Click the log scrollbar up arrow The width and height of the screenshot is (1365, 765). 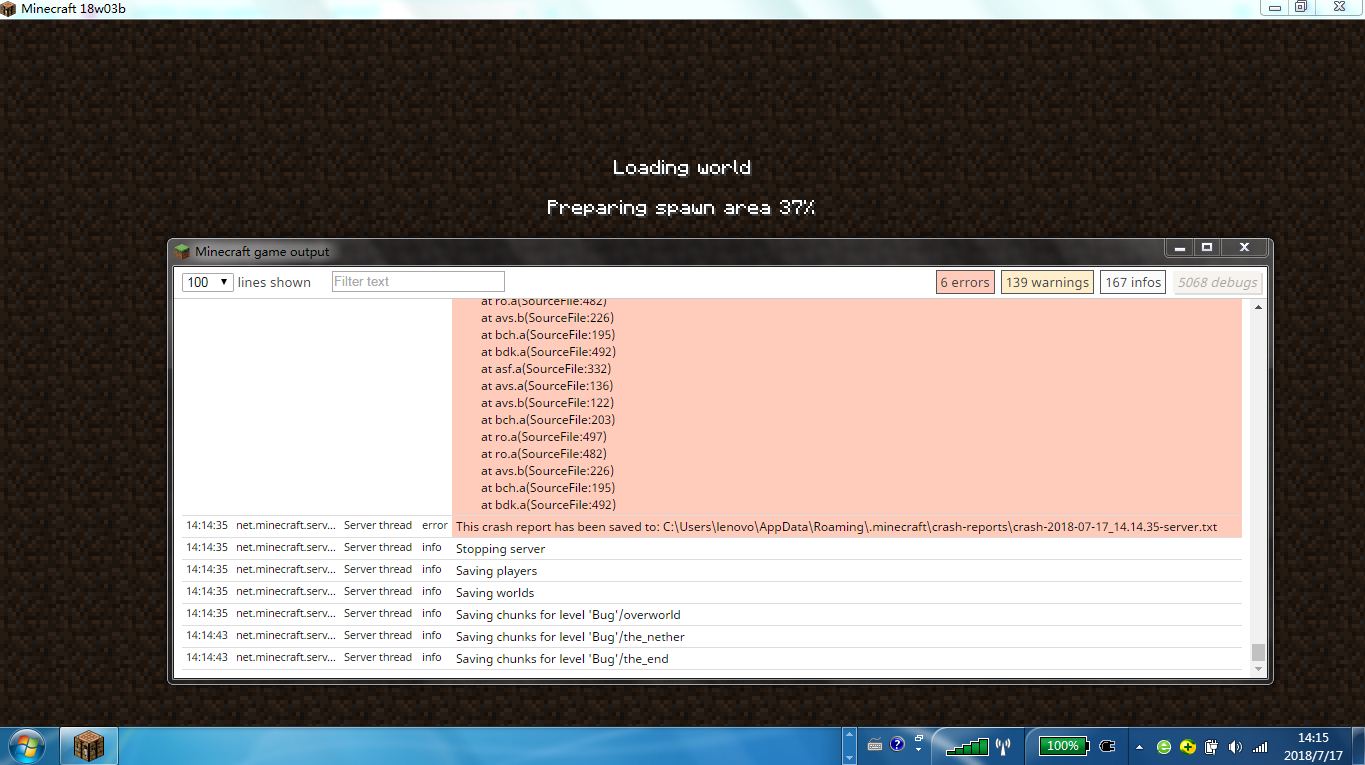point(1258,307)
